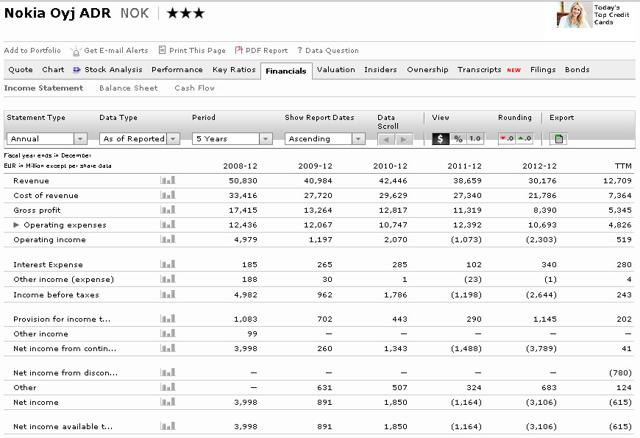The image size is (640, 438).
Task: Switch view to 1.0 decimal format
Action: [x=475, y=138]
